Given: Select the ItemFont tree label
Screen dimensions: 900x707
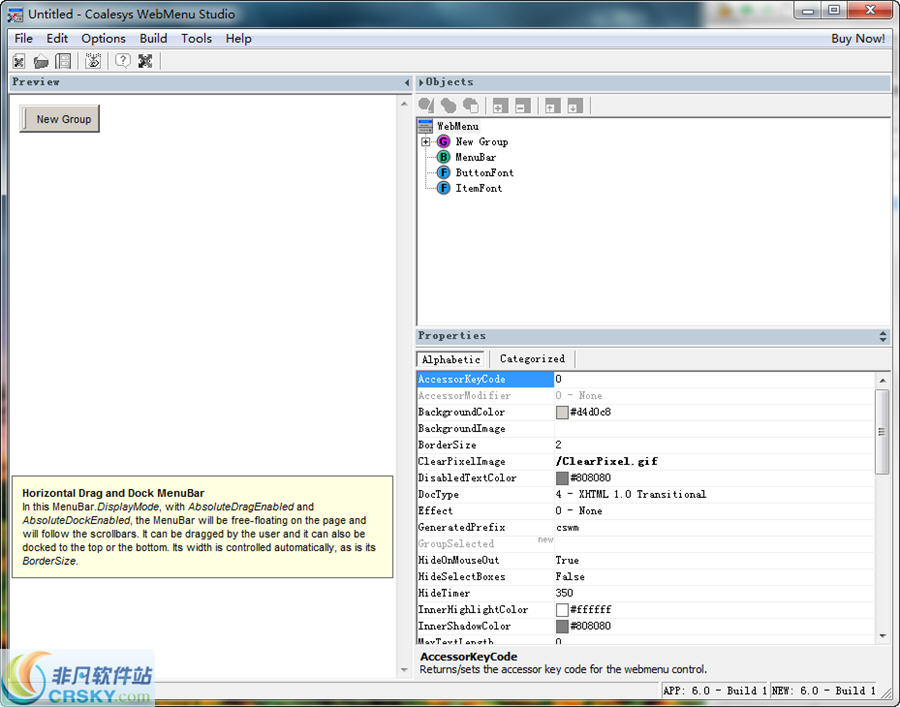Looking at the screenshot, I should tap(479, 188).
